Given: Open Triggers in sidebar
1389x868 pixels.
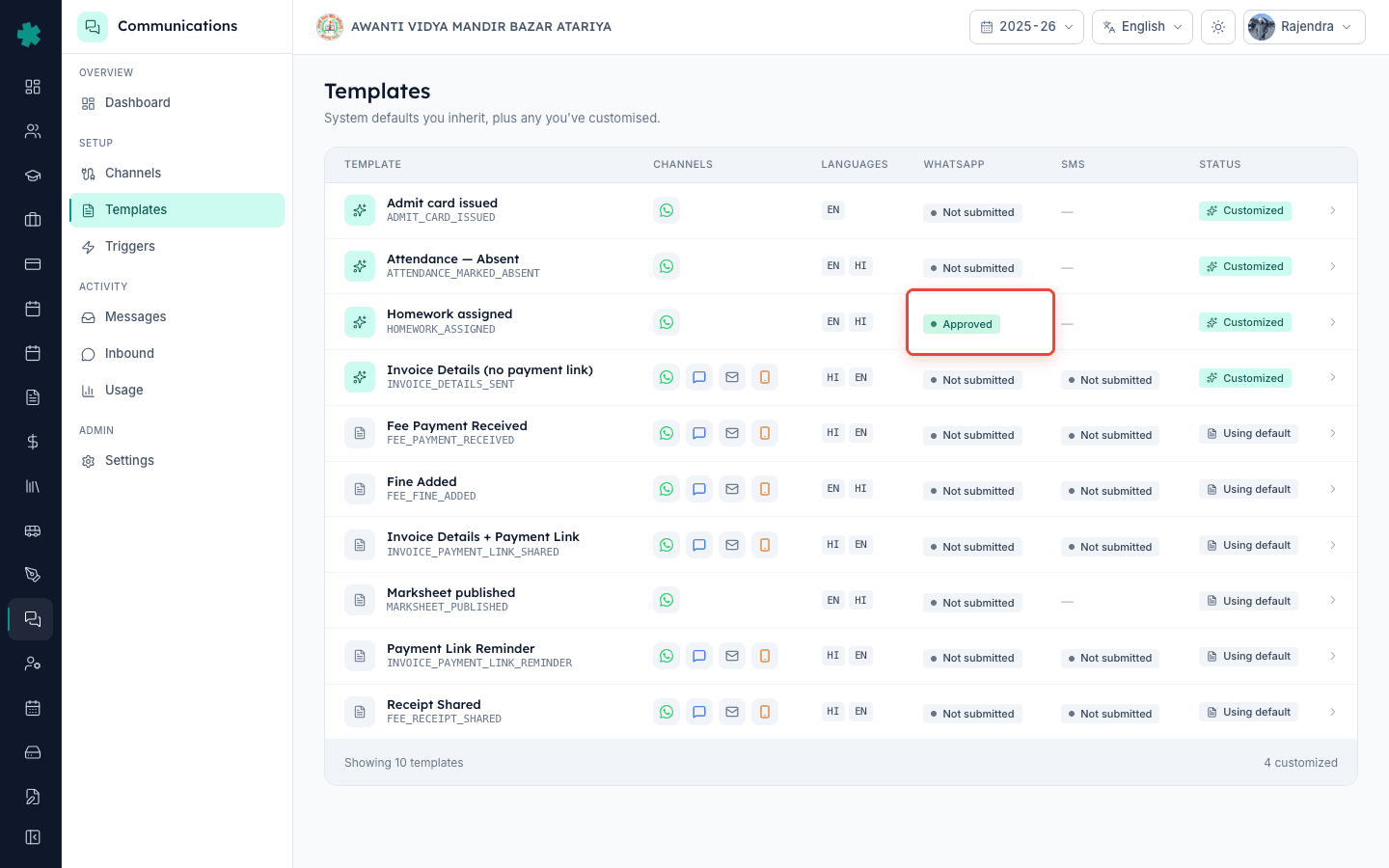Looking at the screenshot, I should pos(177,247).
